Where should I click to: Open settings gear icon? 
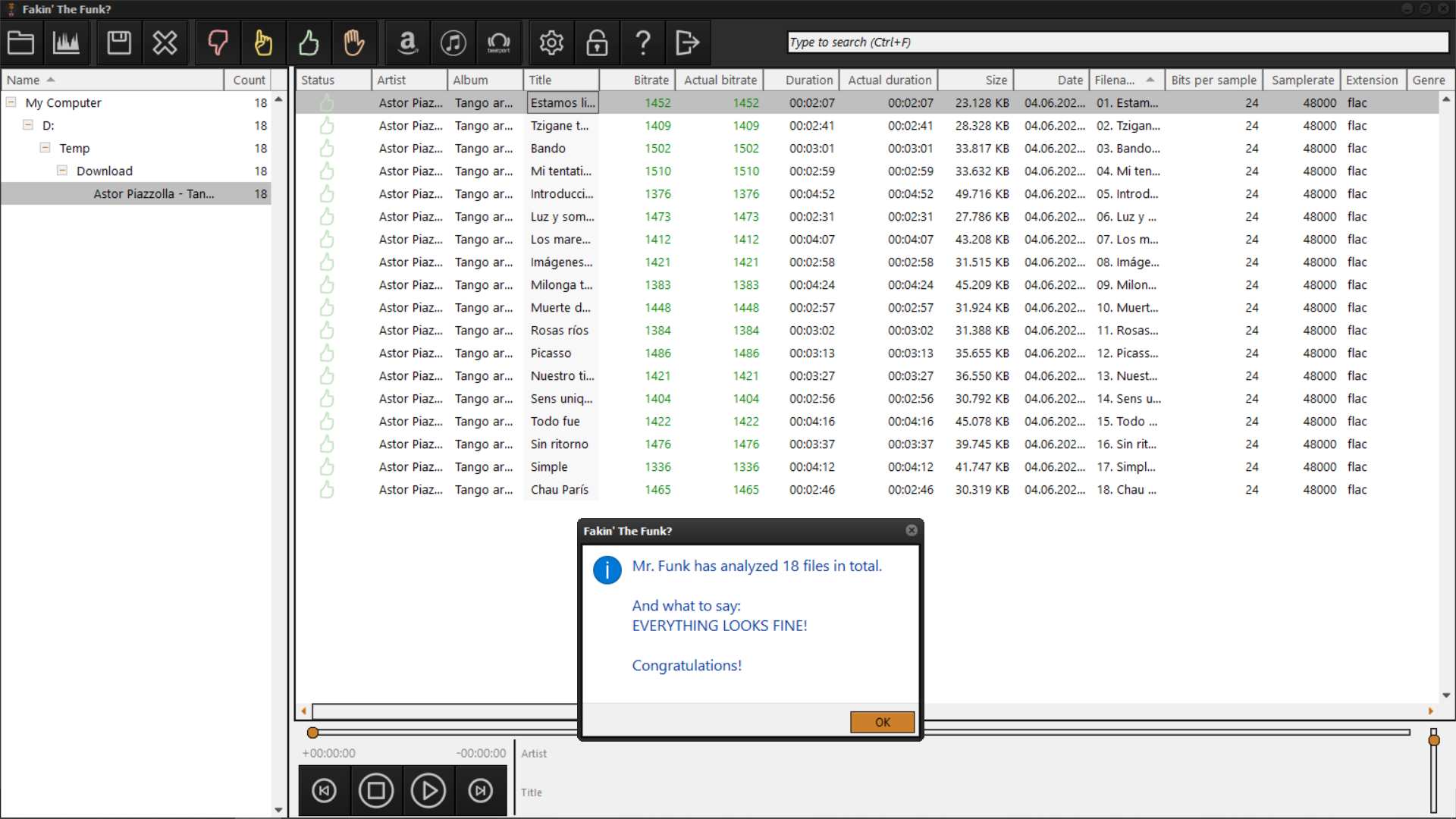(x=551, y=42)
